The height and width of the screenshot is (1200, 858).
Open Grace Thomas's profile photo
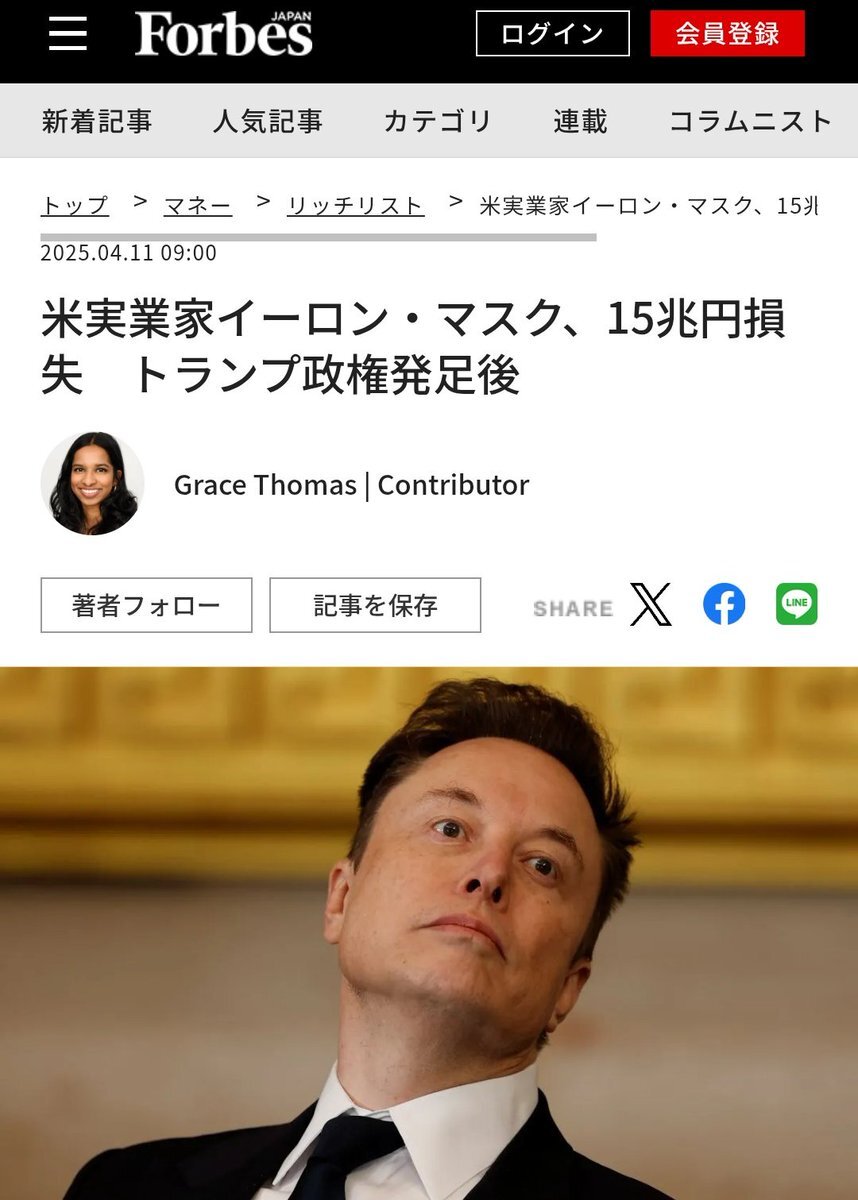[x=93, y=484]
